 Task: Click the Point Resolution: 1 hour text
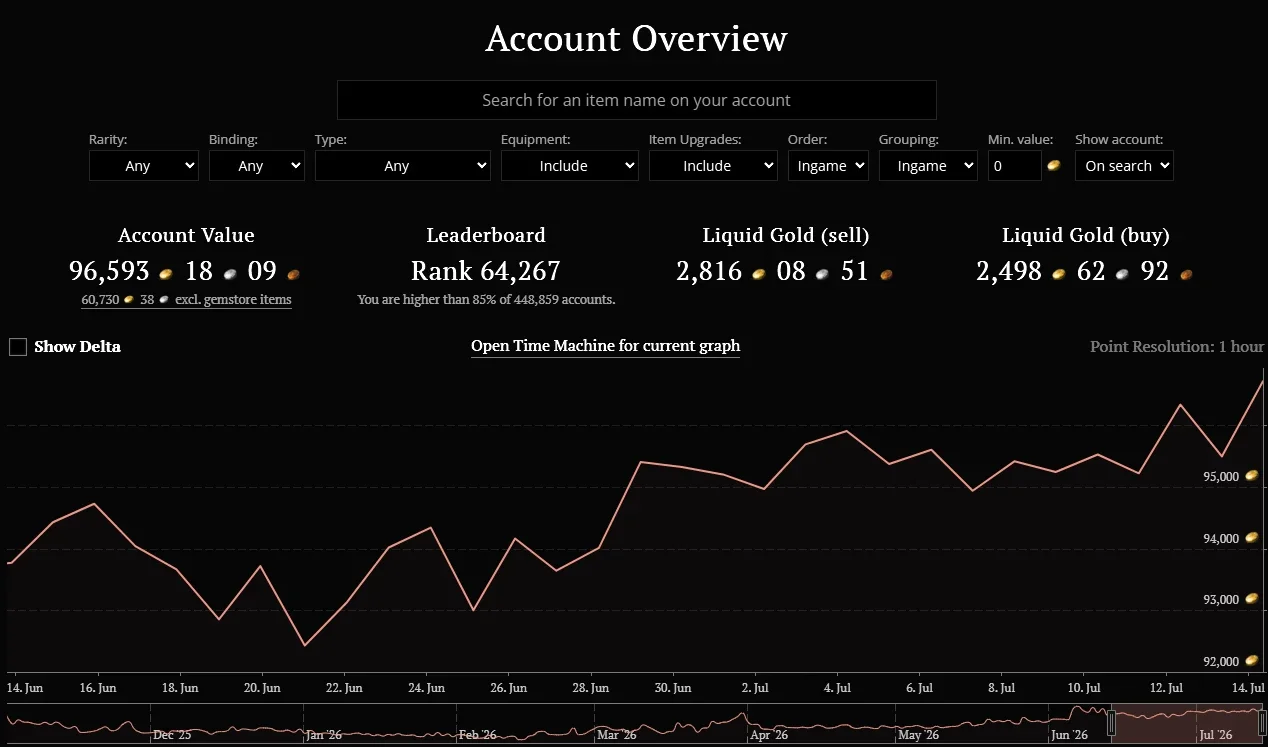(x=1177, y=347)
